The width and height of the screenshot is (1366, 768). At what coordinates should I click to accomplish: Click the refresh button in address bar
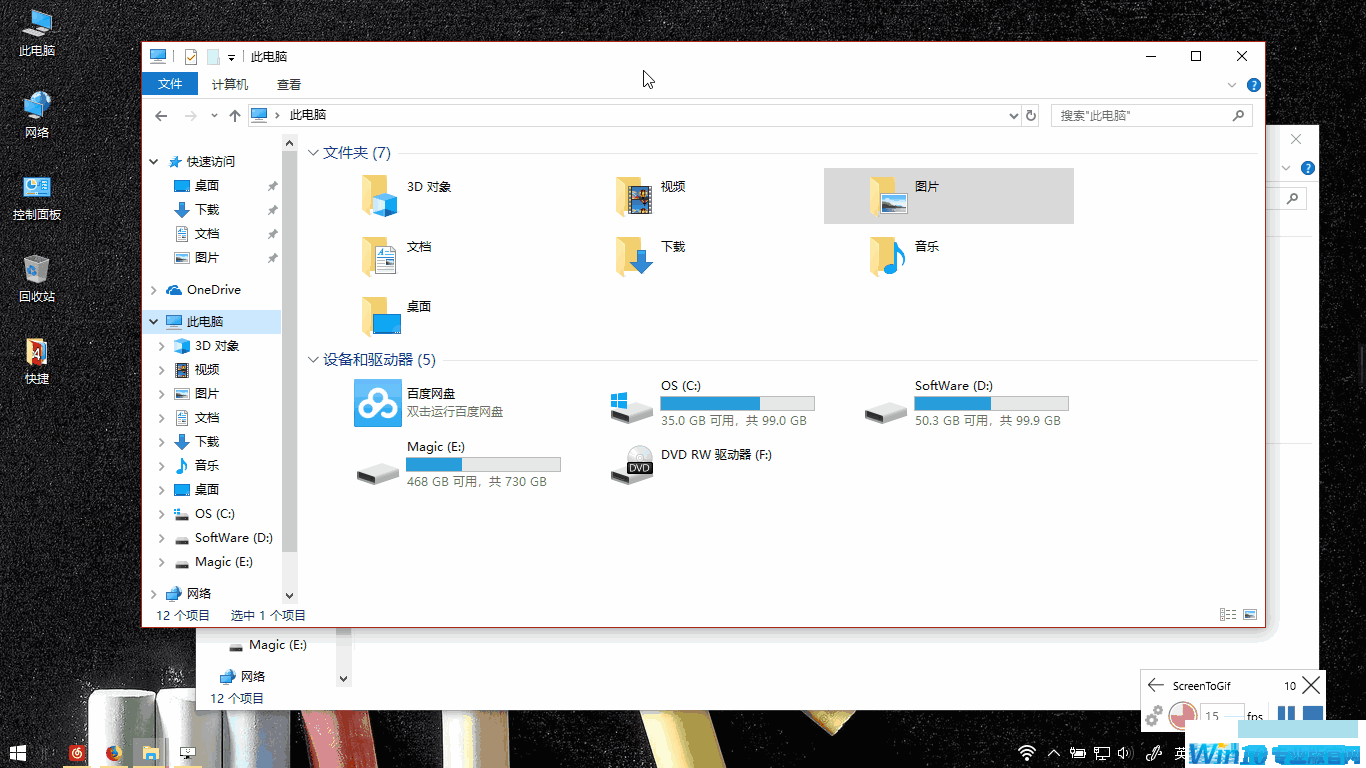[x=1031, y=116]
